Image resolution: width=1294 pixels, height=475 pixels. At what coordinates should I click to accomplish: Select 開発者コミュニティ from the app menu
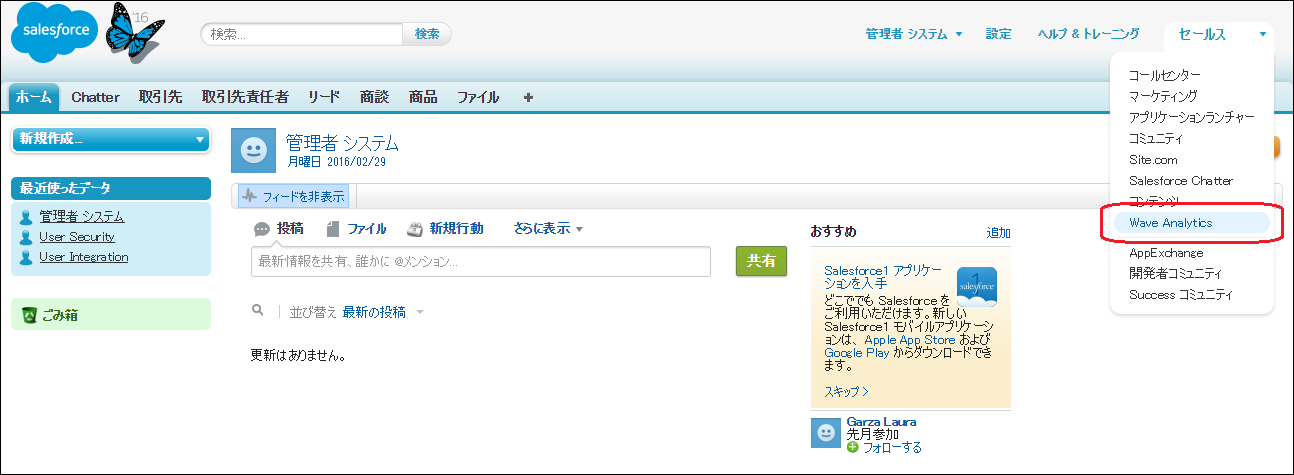point(1175,273)
